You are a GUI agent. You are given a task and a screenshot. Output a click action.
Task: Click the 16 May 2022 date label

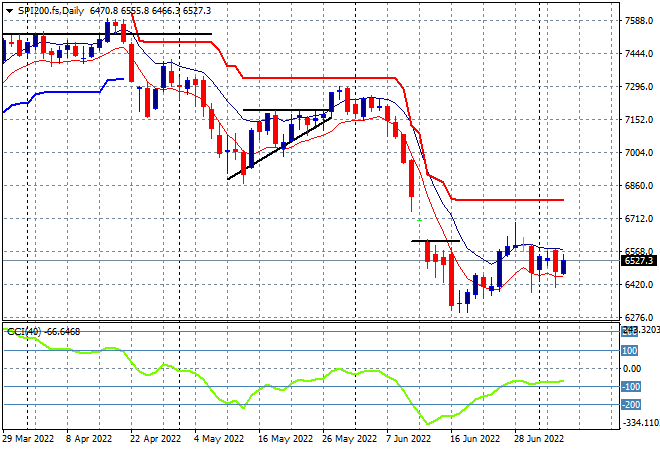[x=285, y=439]
